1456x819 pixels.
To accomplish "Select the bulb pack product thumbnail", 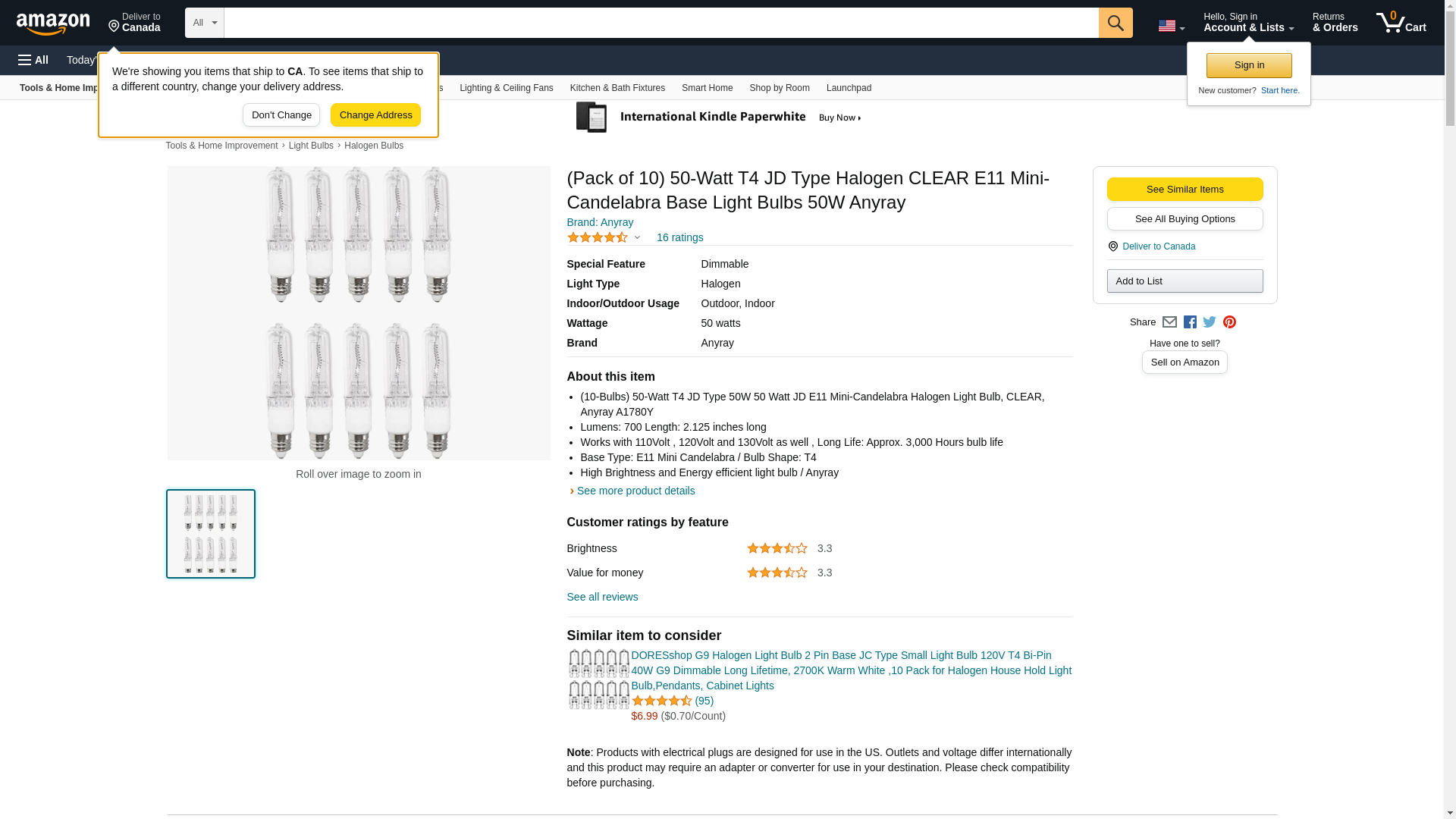I will (211, 534).
